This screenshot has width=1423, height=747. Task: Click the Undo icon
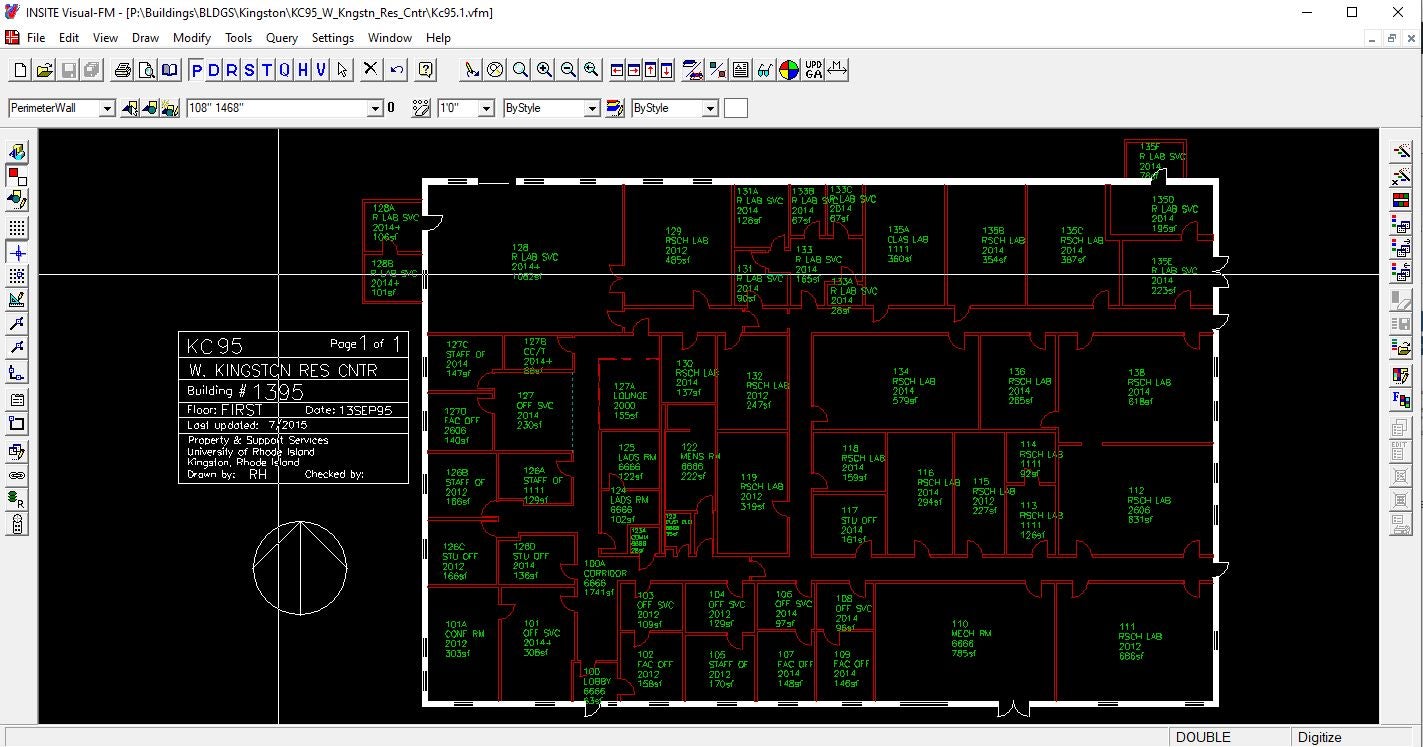coord(395,70)
